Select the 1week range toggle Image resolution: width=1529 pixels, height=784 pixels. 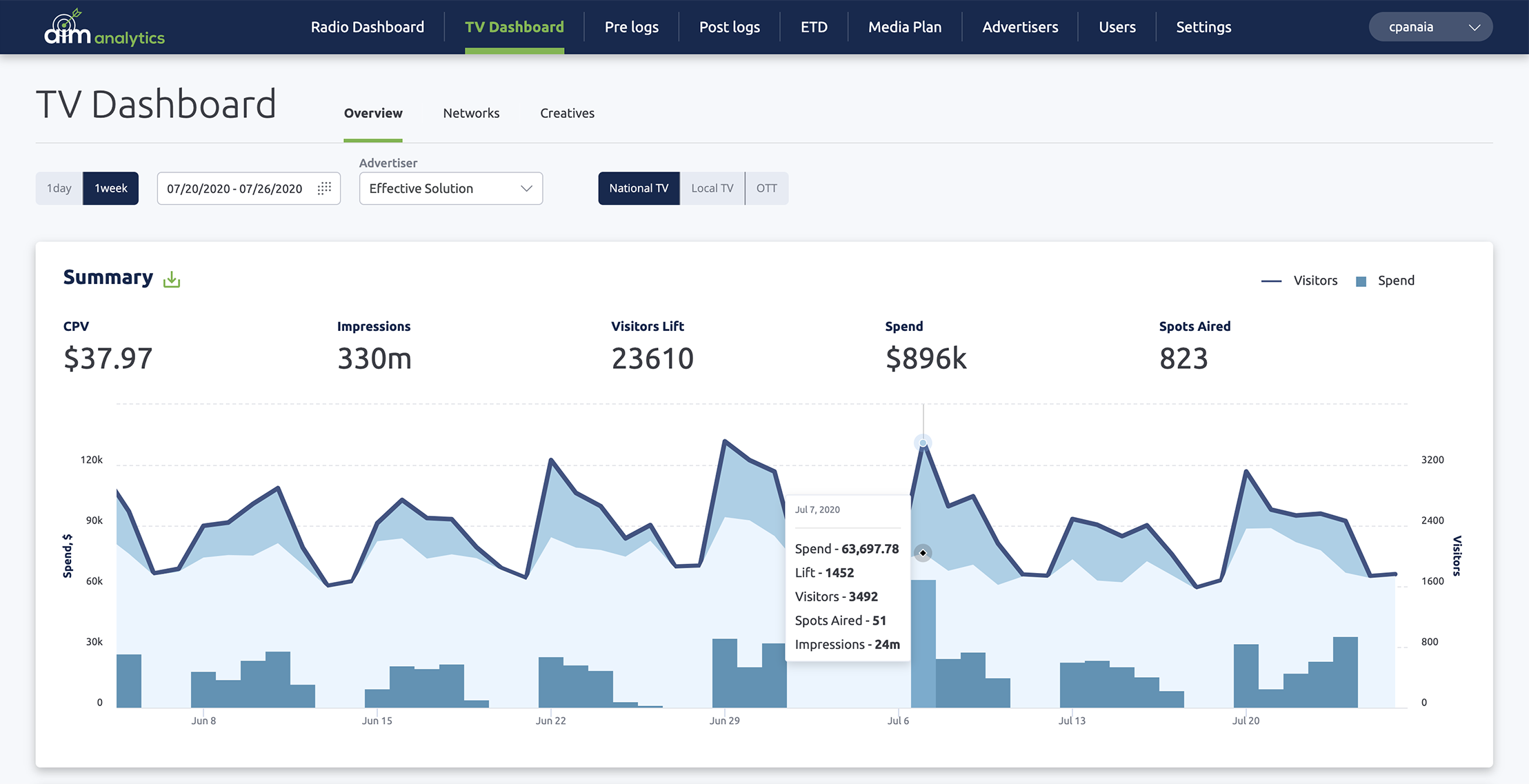[111, 188]
